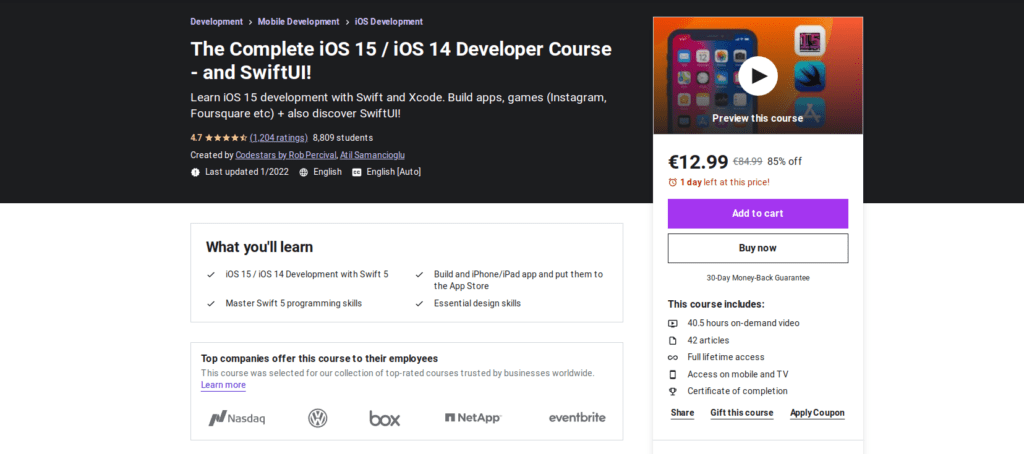Click checkmark beside iOS 15 / iOS 14 Development
The width and height of the screenshot is (1024, 454).
point(211,275)
